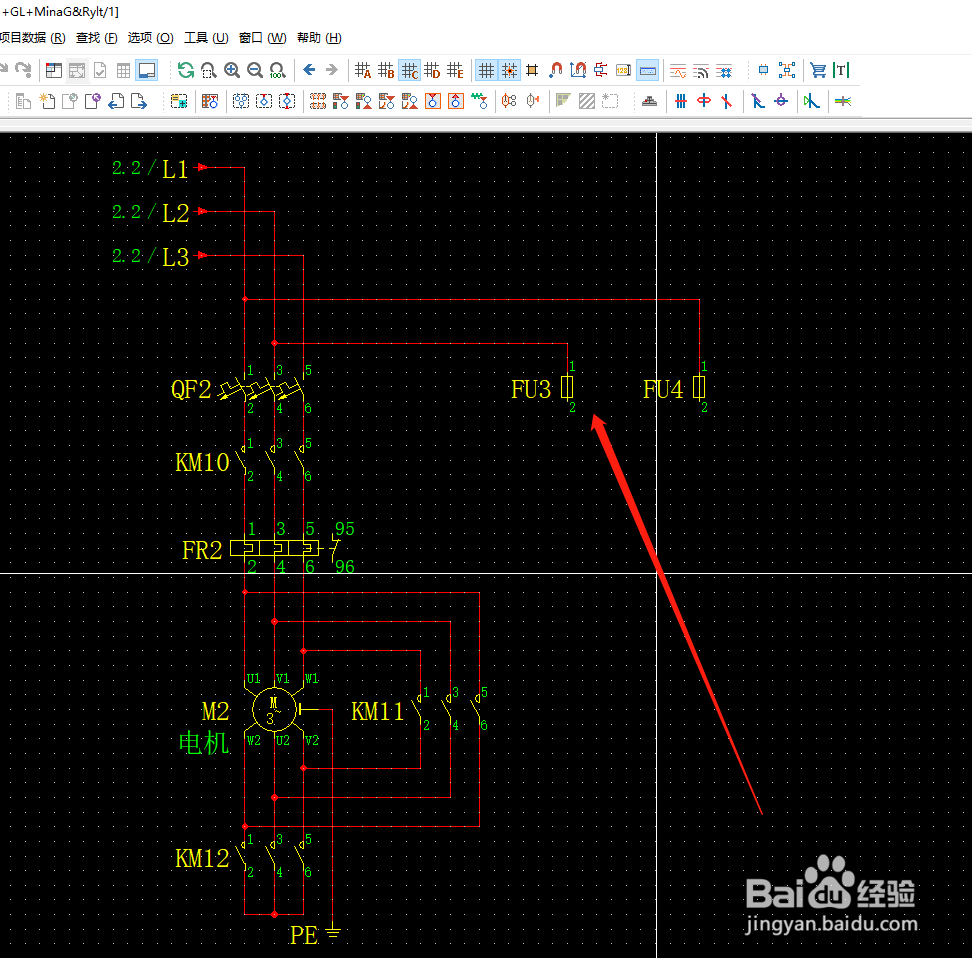Click the dashed four-circles group icon
The width and height of the screenshot is (972, 958).
click(x=241, y=101)
